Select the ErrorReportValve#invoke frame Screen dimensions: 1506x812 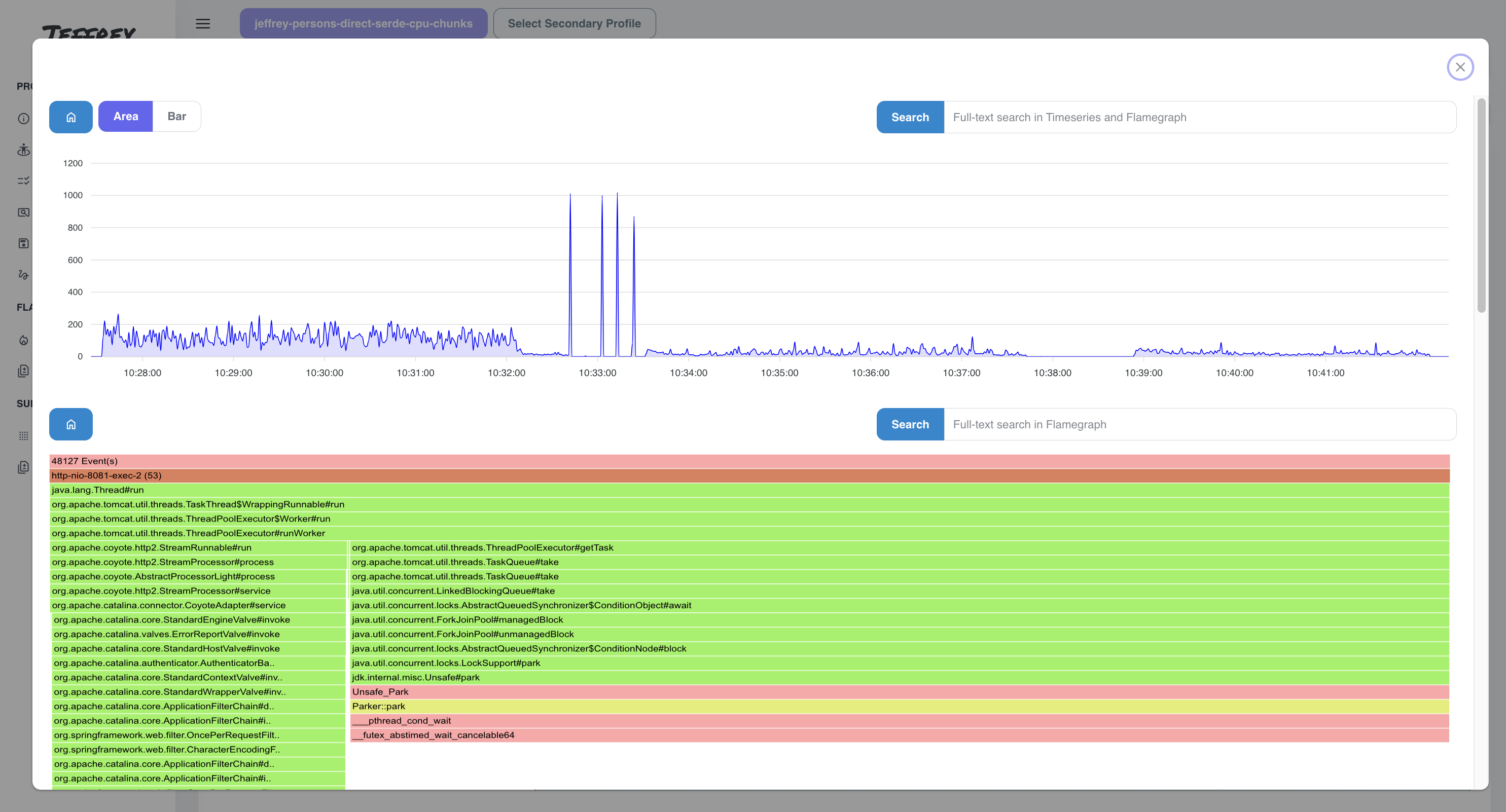199,634
